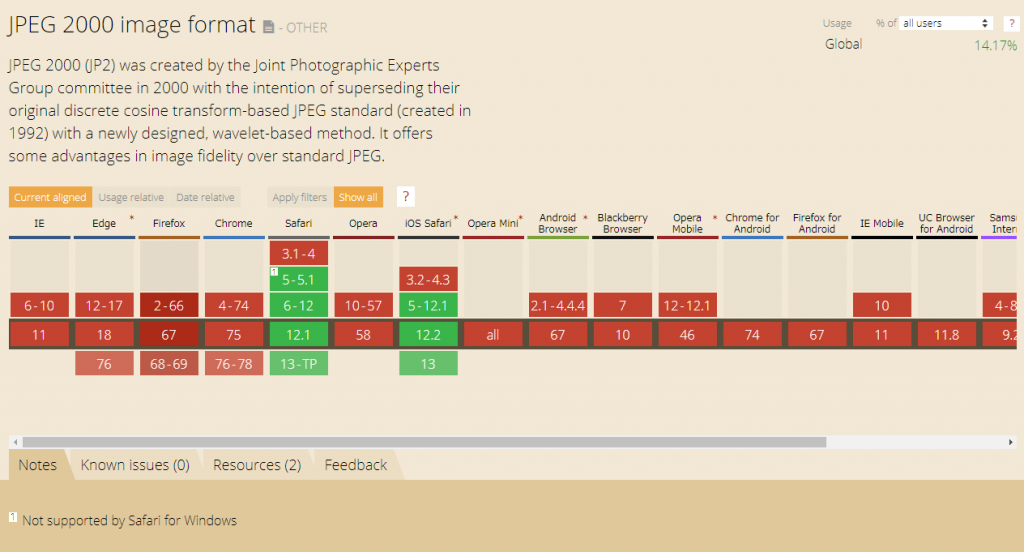Select Edge 12-17 version cell

coord(104,305)
